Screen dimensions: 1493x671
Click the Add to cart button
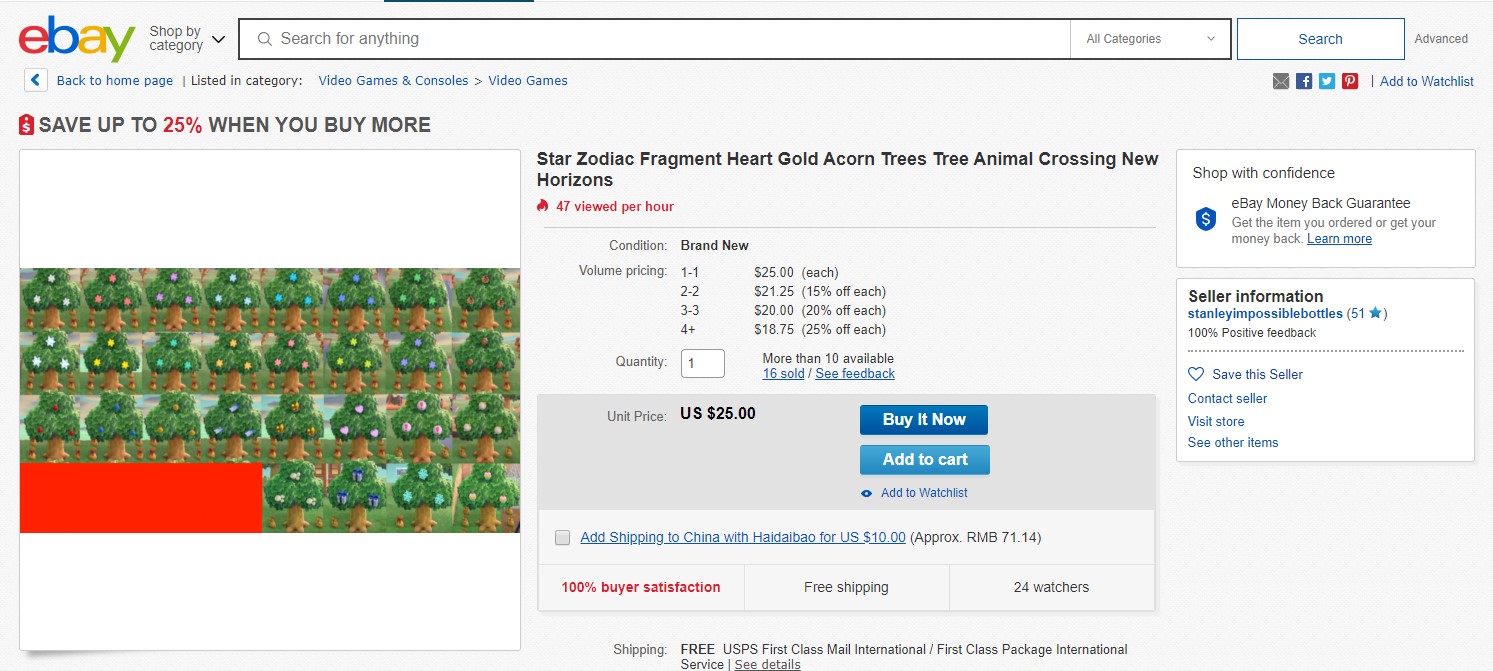point(924,460)
